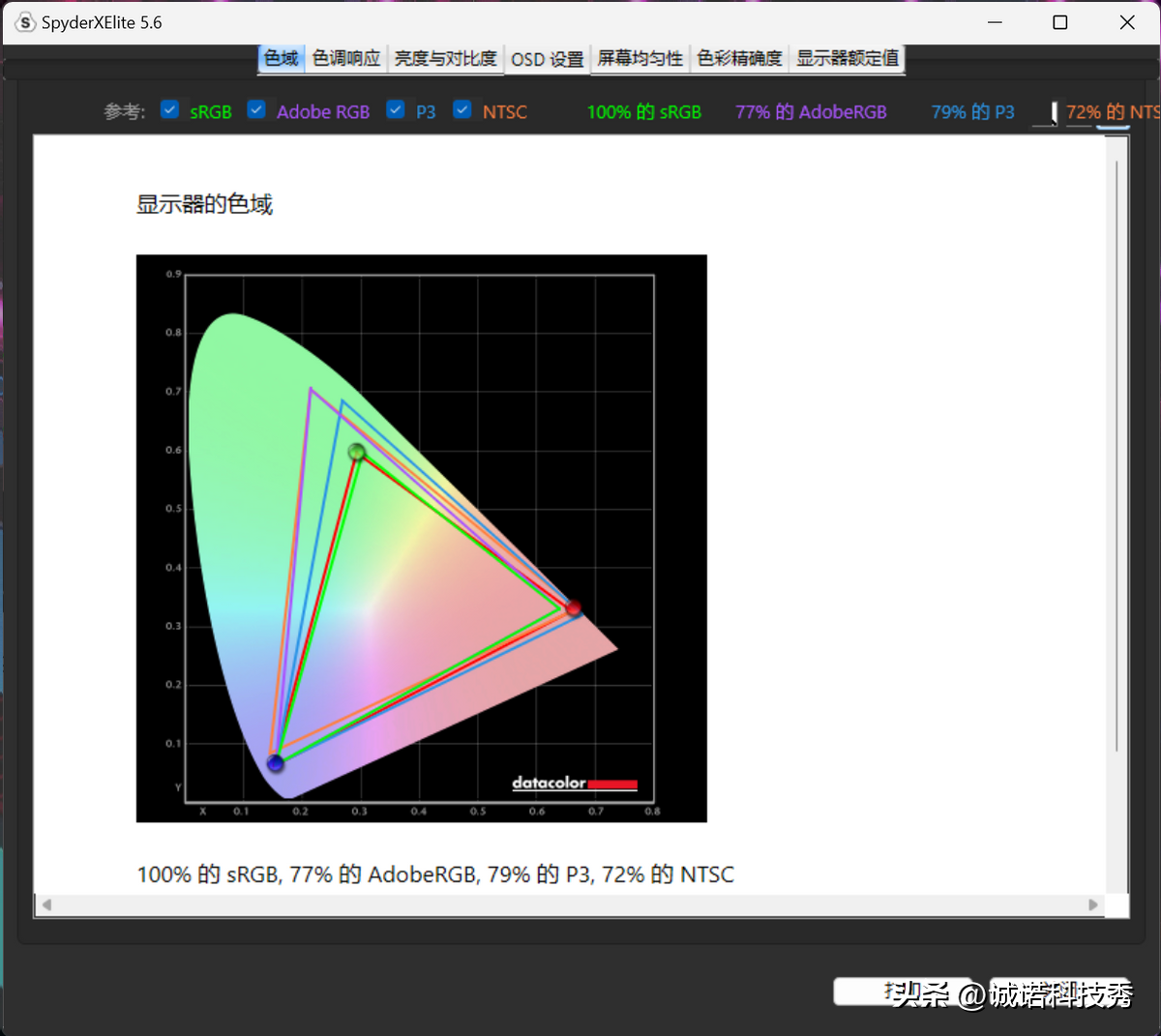Click the horizontal scrollbar left arrow
The height and width of the screenshot is (1036, 1161).
[45, 905]
